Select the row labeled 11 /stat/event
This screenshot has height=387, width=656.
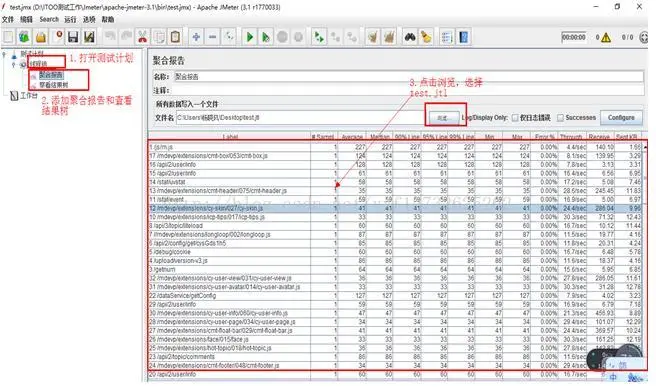click(395, 200)
